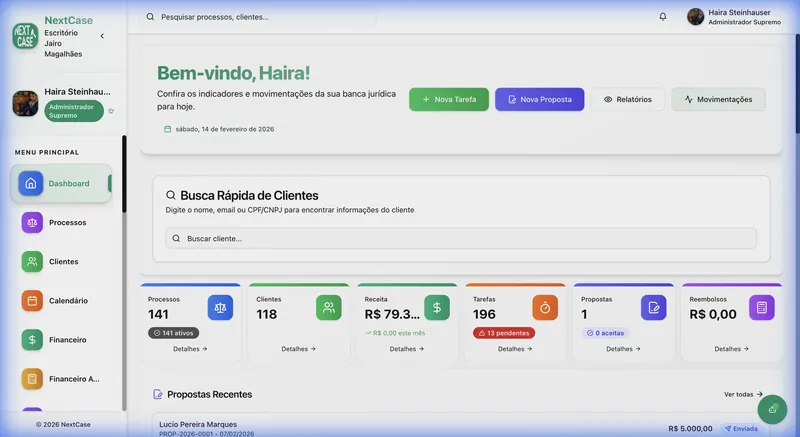
Task: Open Relatórios button
Action: tap(628, 99)
